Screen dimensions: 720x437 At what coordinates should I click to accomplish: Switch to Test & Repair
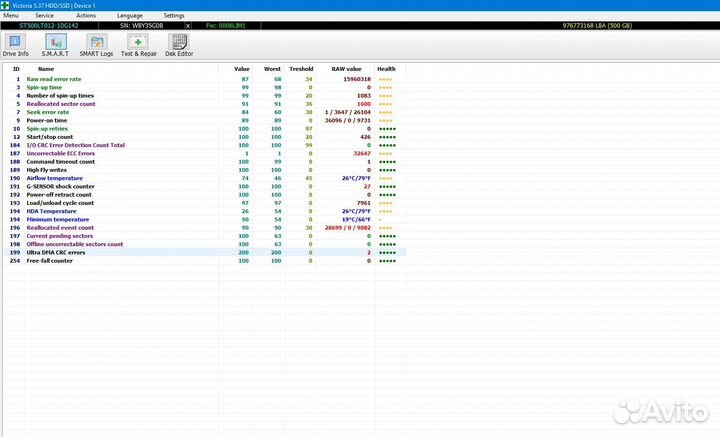pyautogui.click(x=137, y=44)
